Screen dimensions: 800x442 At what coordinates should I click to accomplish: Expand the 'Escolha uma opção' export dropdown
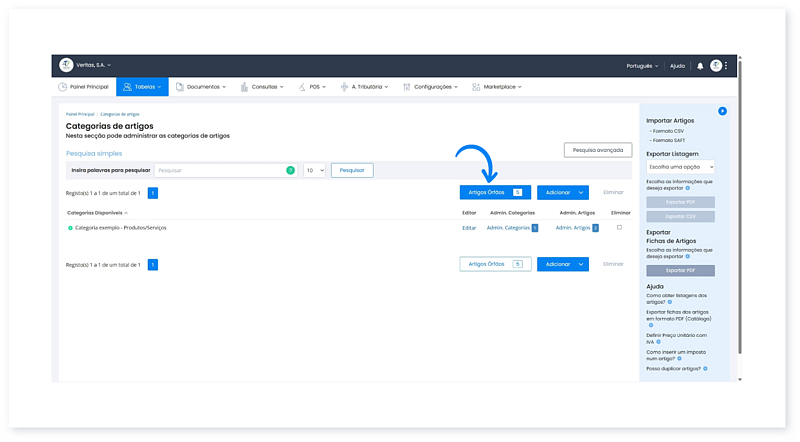680,167
